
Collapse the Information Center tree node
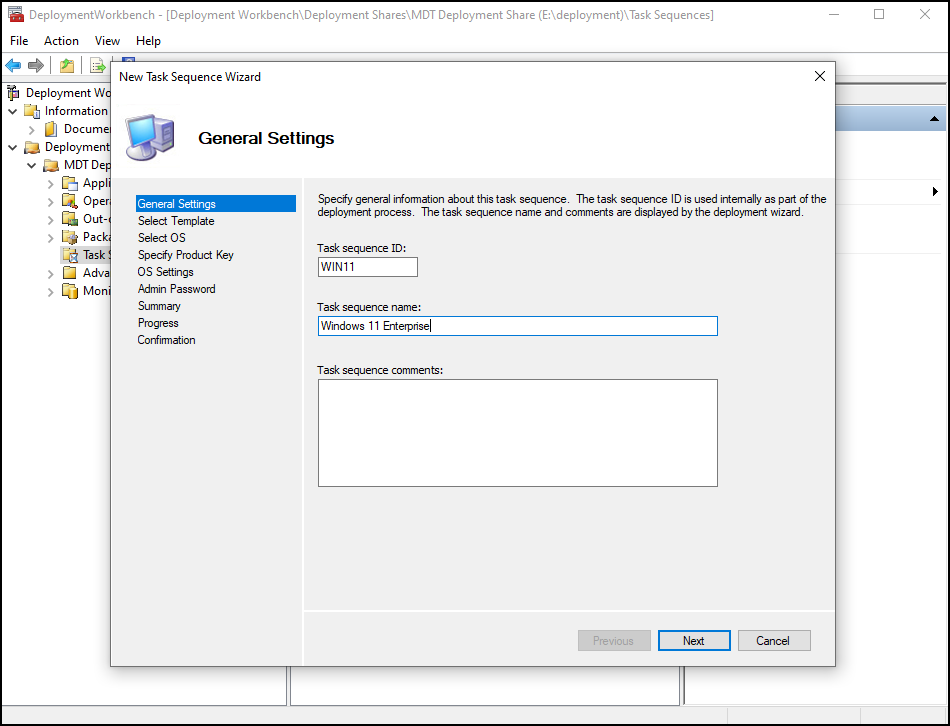coord(13,111)
